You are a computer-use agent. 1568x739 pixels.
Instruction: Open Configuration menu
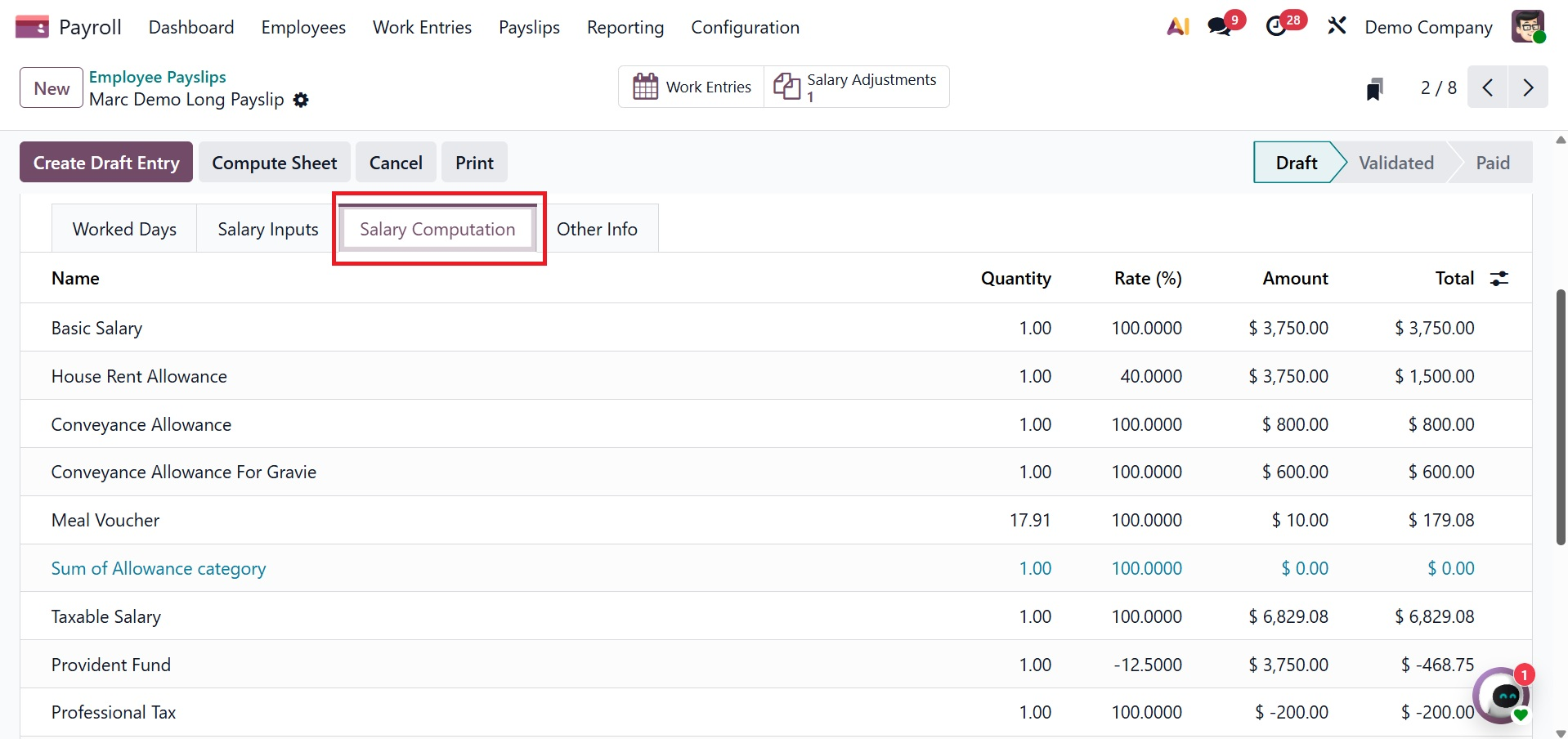[x=746, y=27]
